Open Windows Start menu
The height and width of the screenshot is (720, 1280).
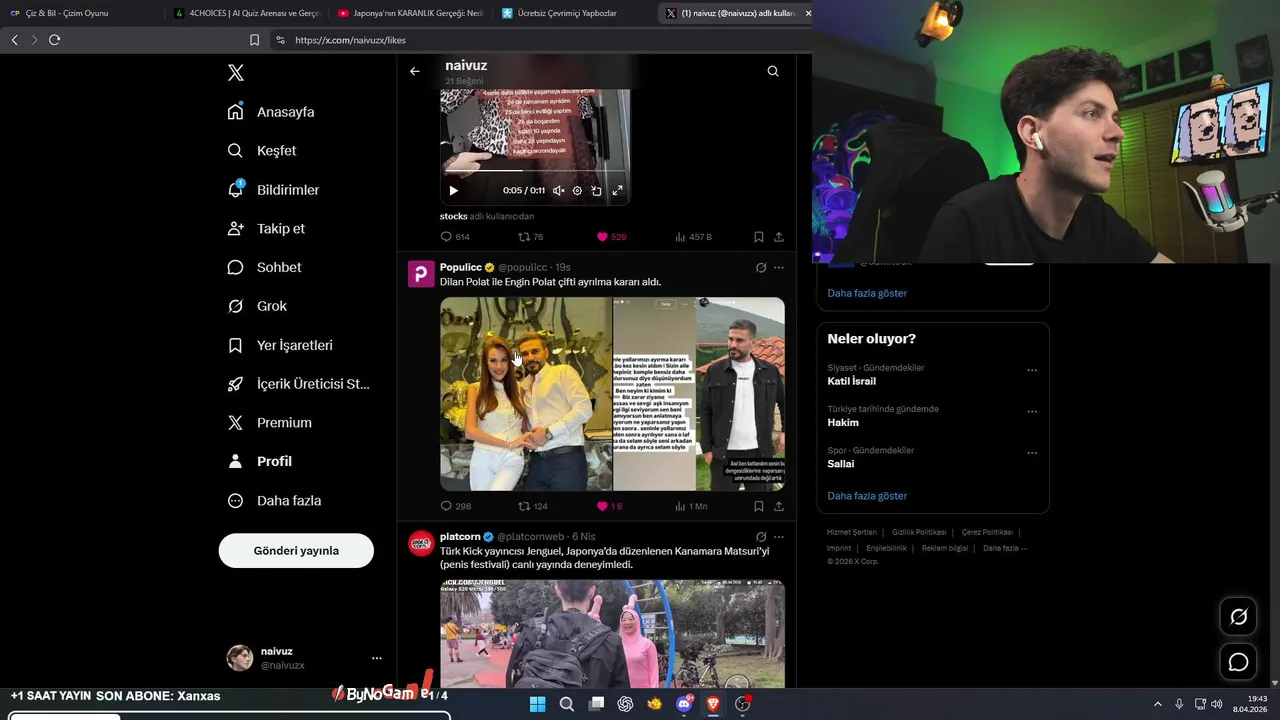pos(537,704)
